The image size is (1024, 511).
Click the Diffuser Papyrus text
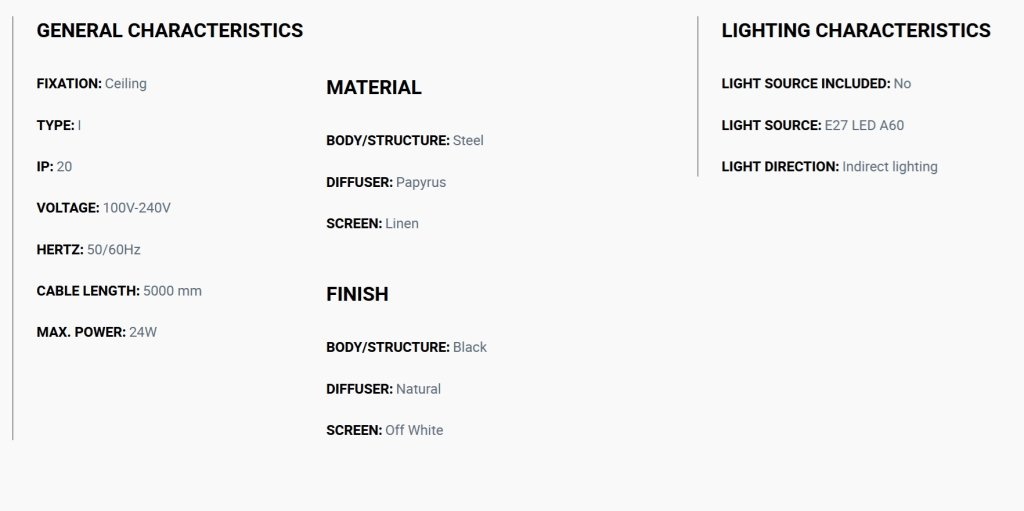(386, 182)
